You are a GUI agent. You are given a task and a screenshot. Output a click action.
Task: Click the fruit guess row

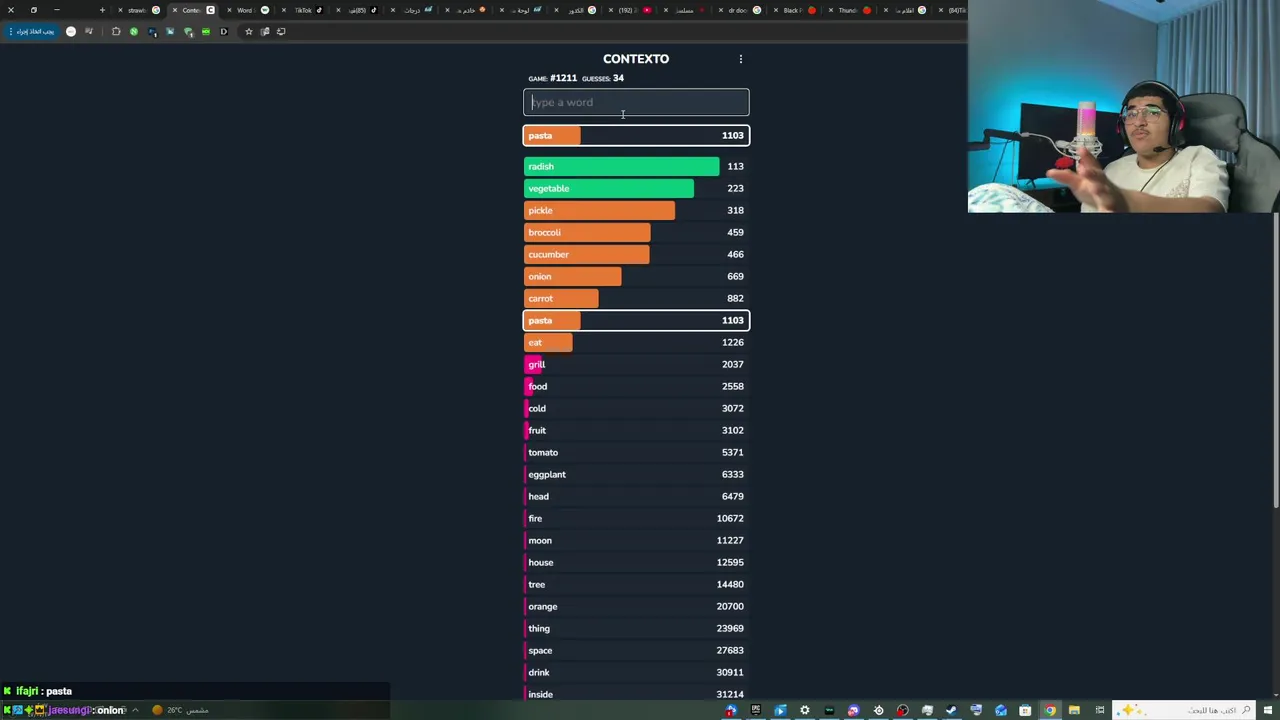pos(636,430)
